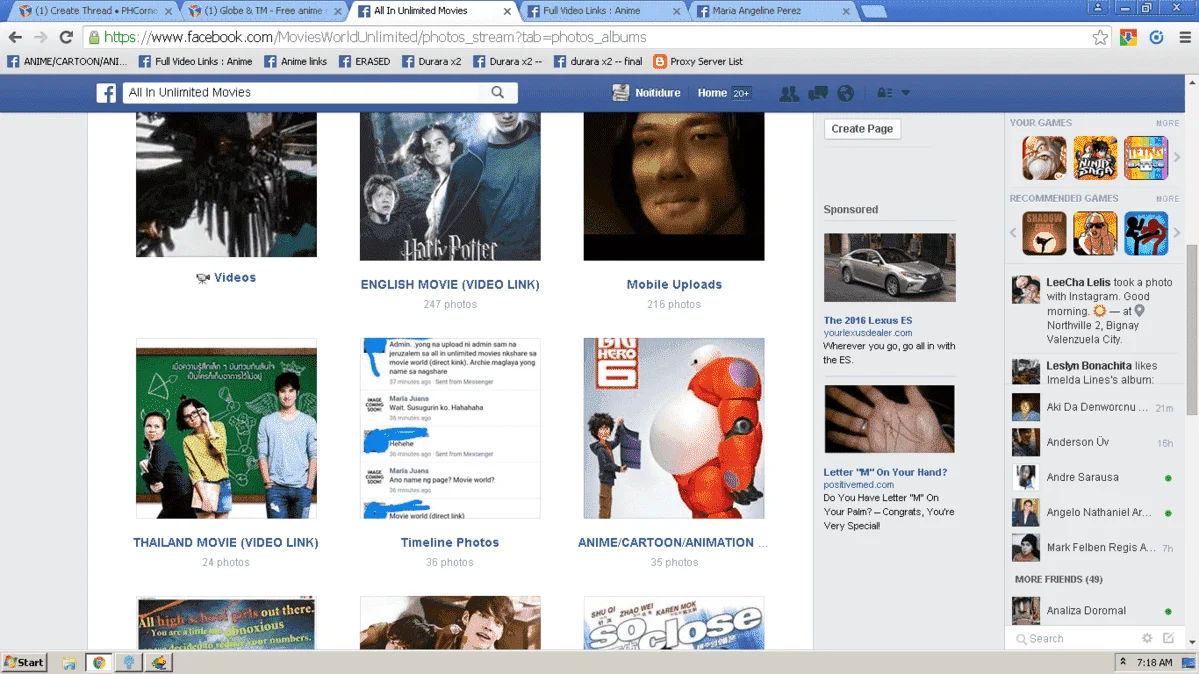The image size is (1199, 674).
Task: Open THAILAND MOVIE (VIDEO LINK) album
Action: pos(226,542)
